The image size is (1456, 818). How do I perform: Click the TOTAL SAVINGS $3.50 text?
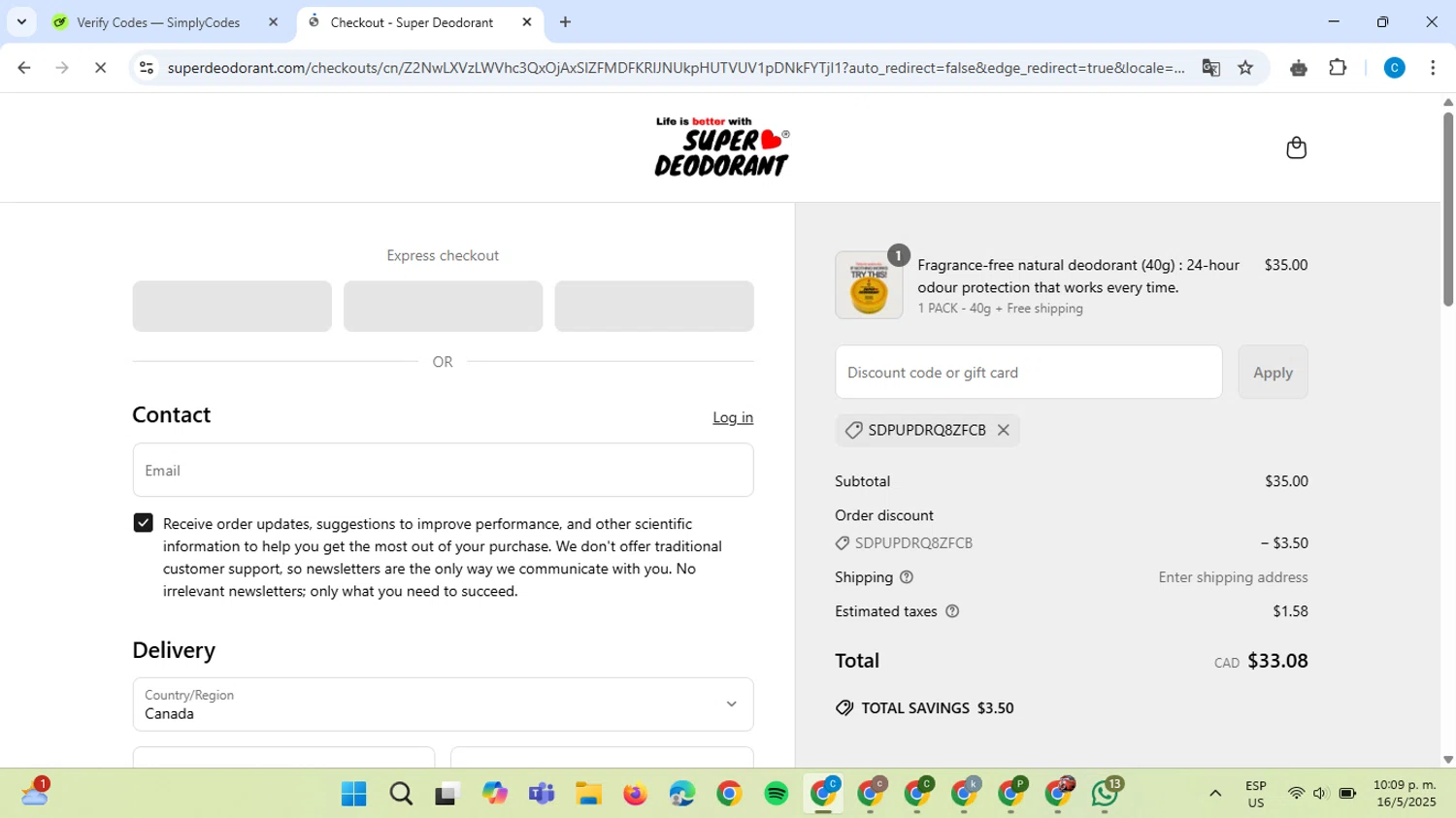pos(938,708)
